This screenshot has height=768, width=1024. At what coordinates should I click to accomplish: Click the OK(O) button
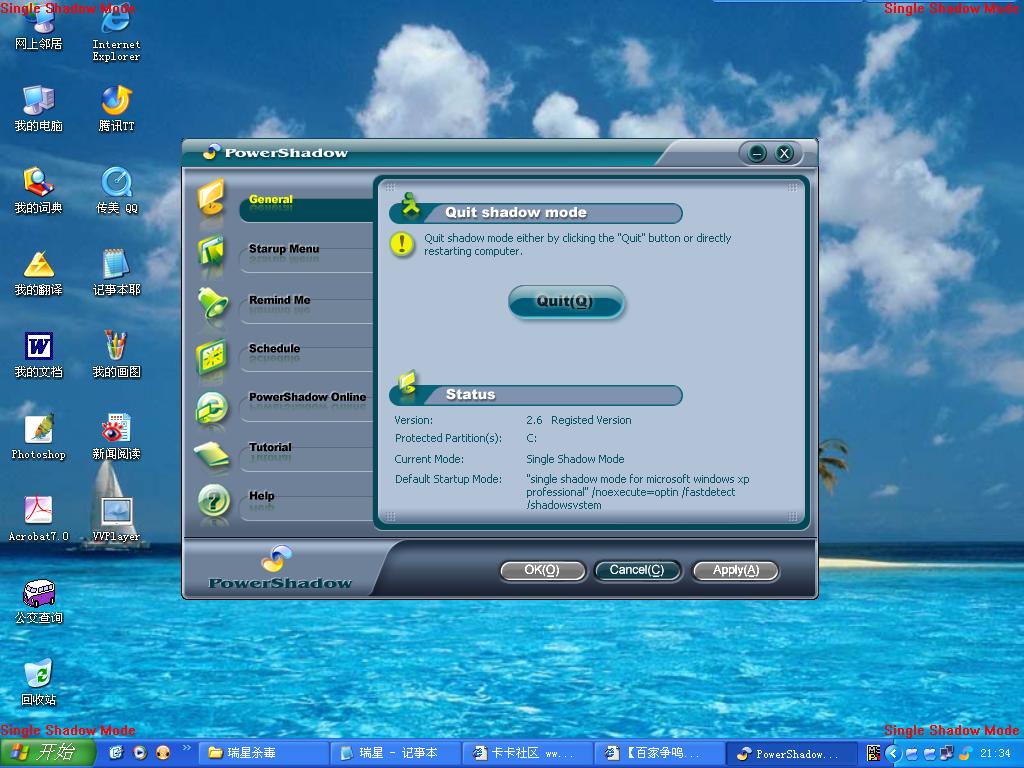pyautogui.click(x=541, y=570)
